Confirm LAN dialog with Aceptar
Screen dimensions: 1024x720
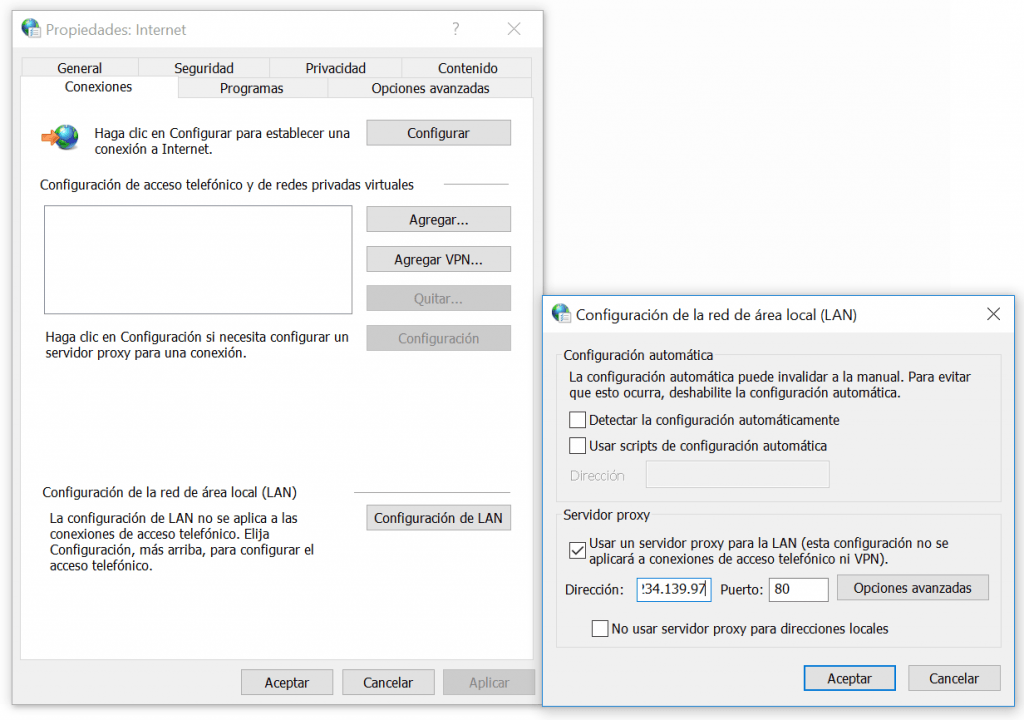[x=849, y=678]
